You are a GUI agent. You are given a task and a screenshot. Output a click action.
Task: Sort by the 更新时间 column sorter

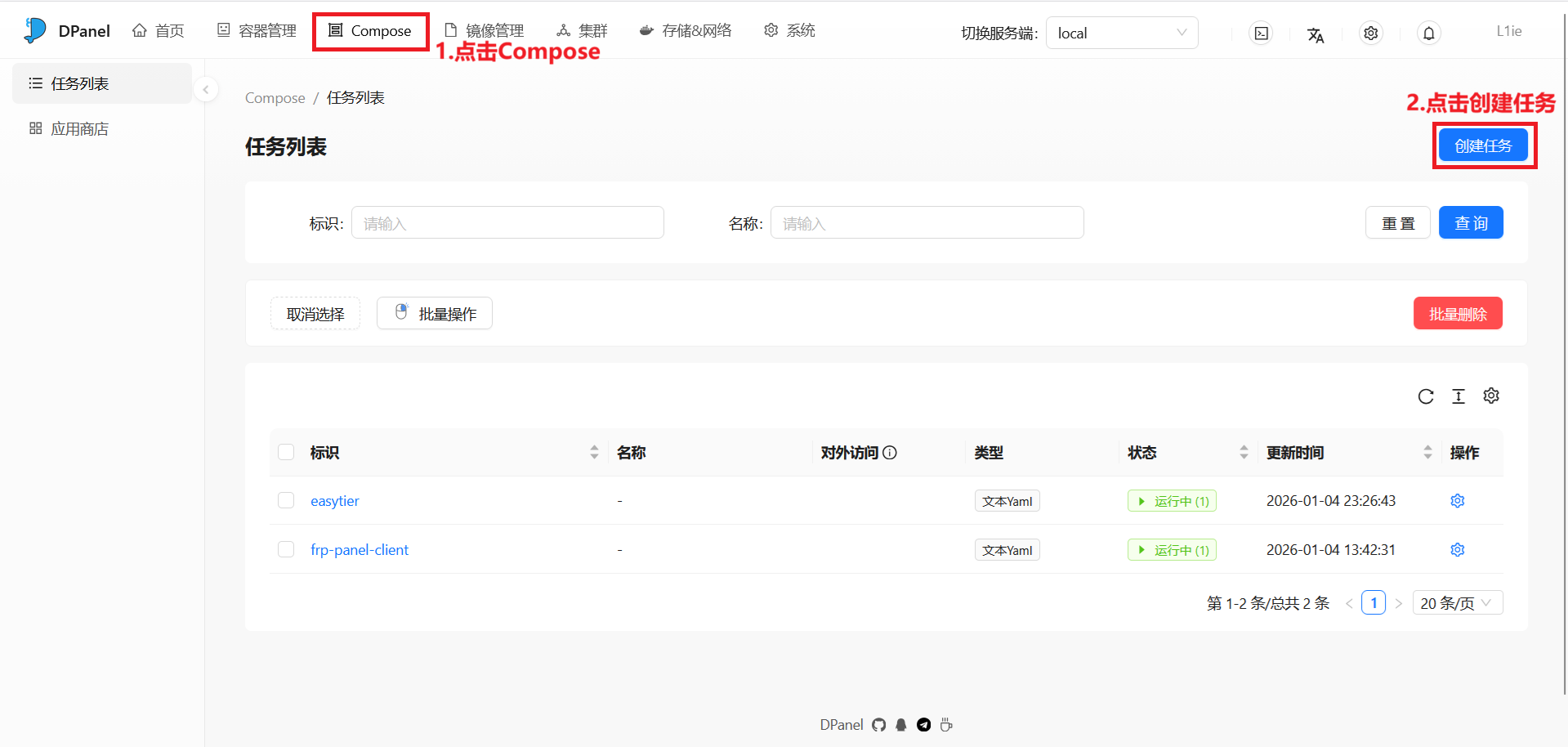point(1427,452)
